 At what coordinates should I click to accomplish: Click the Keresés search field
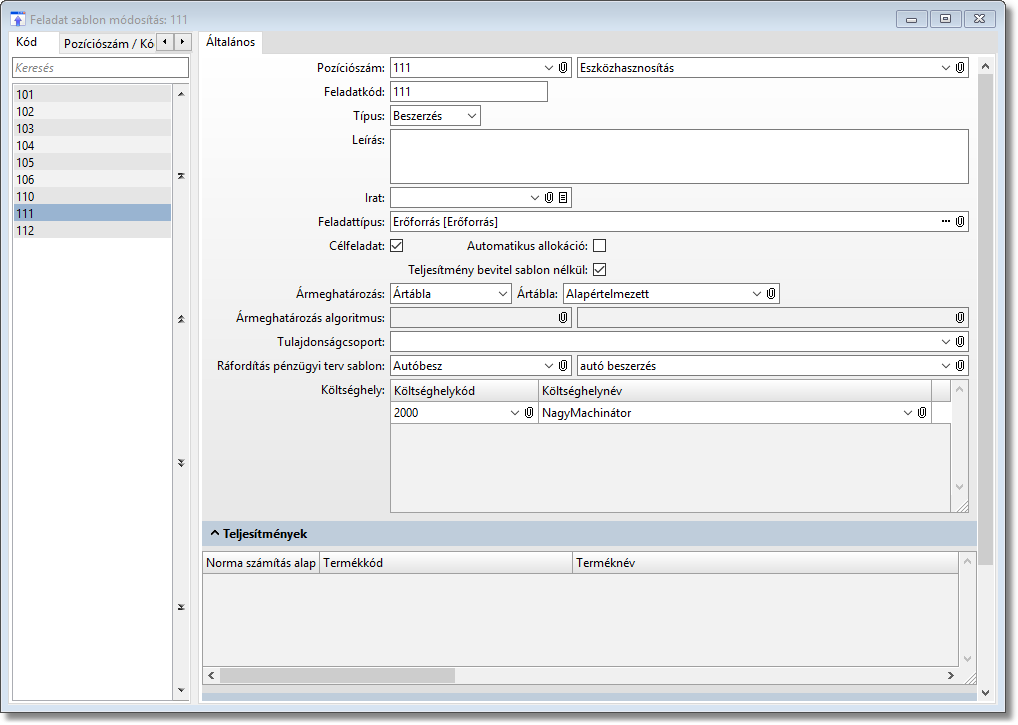pos(100,68)
